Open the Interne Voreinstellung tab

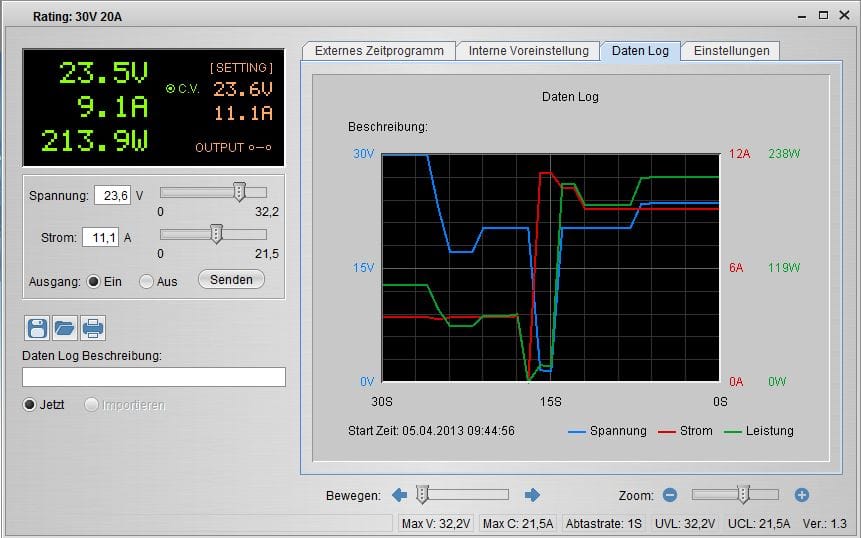[x=528, y=51]
